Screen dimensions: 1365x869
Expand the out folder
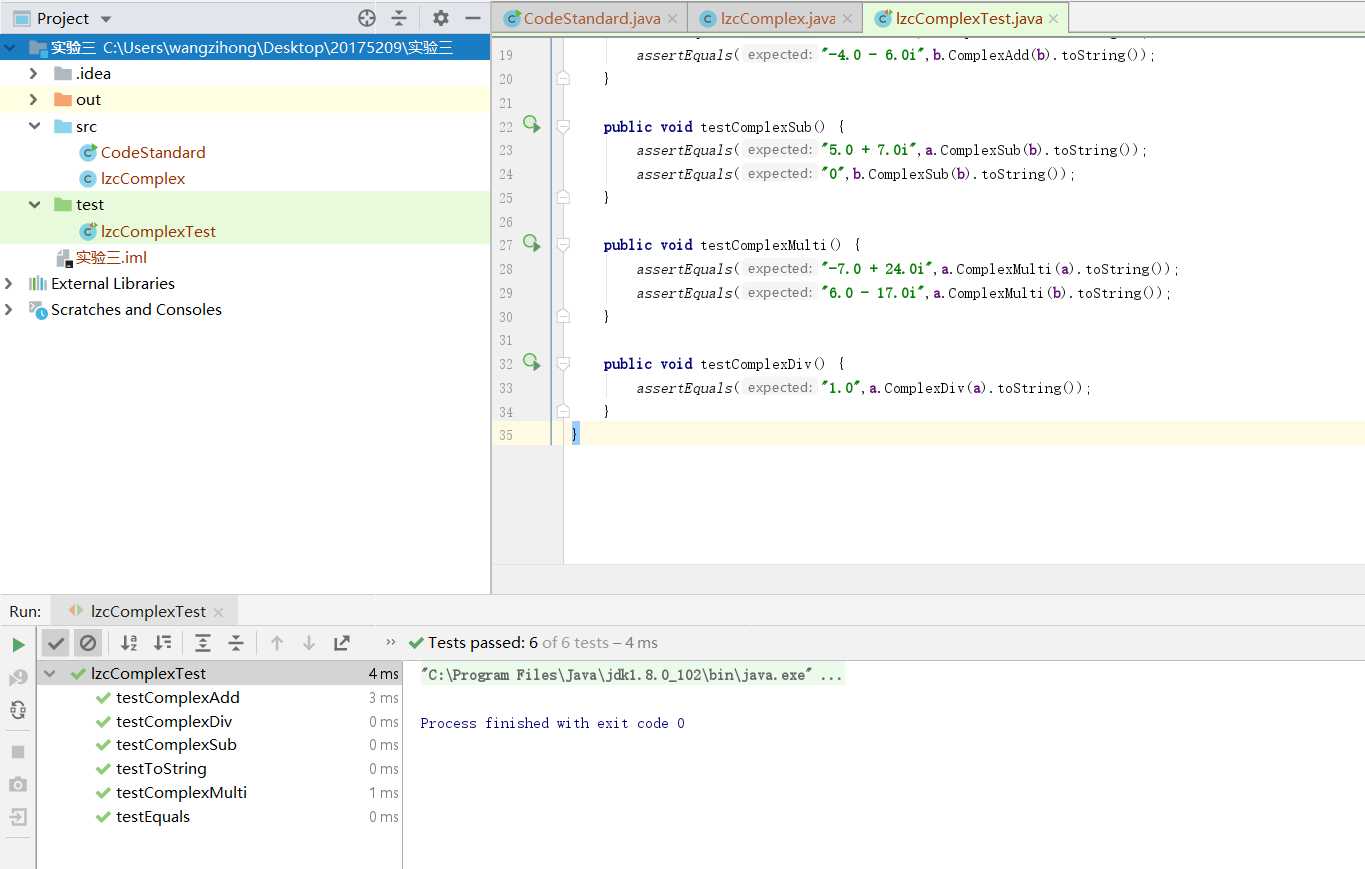pos(34,99)
